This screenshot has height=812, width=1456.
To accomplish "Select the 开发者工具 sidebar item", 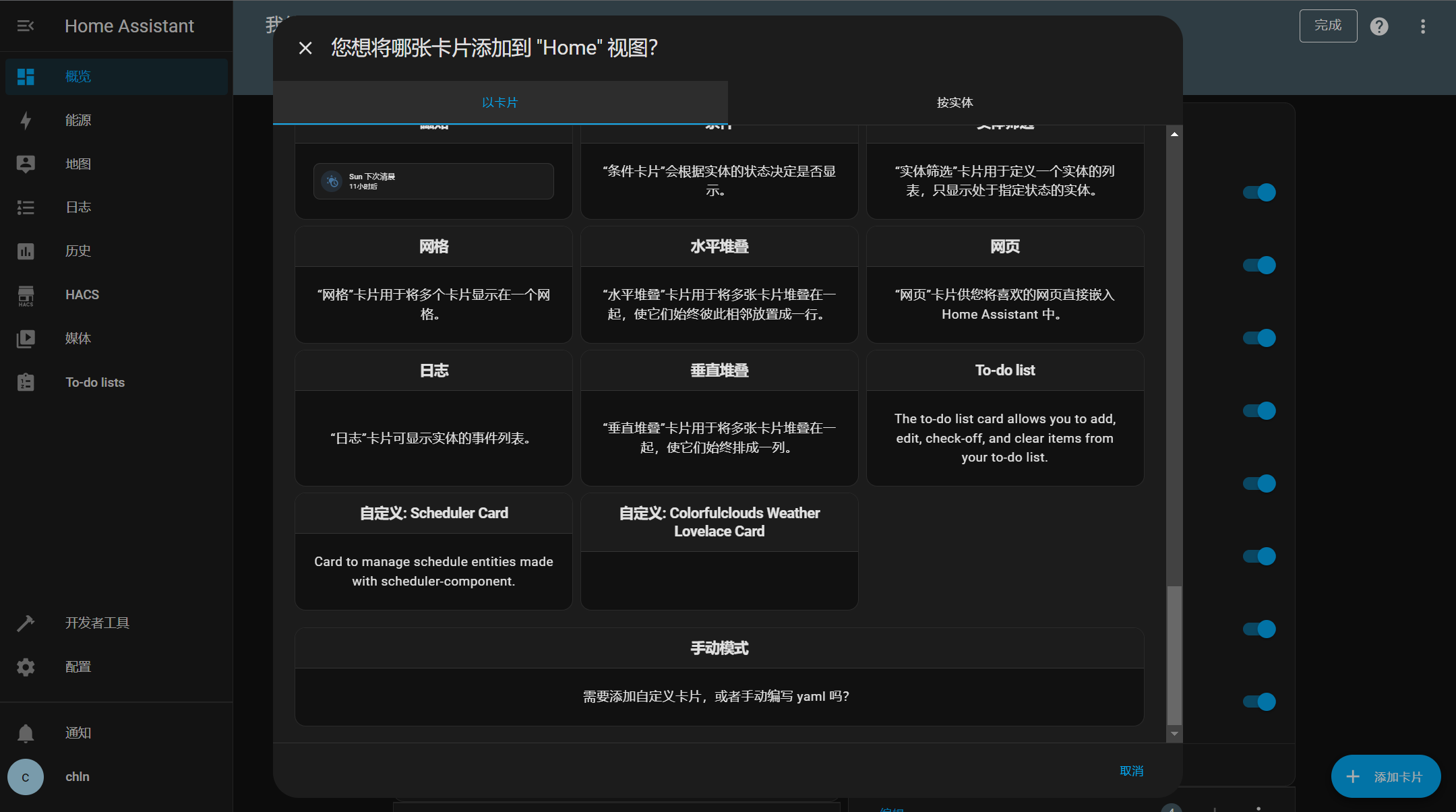I will (x=117, y=623).
